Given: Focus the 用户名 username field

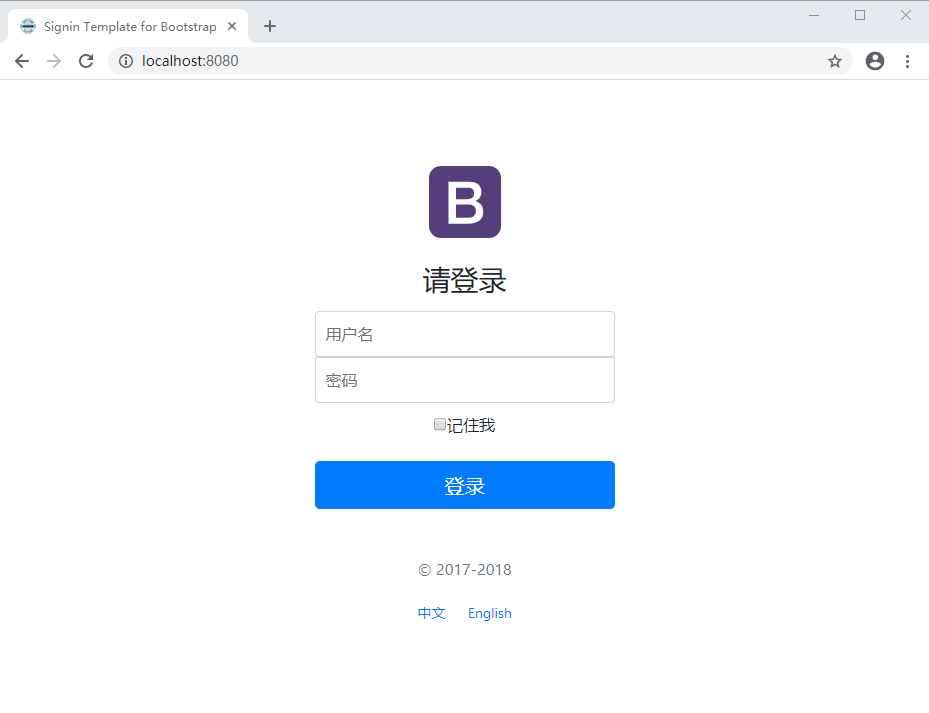Looking at the screenshot, I should (x=465, y=334).
